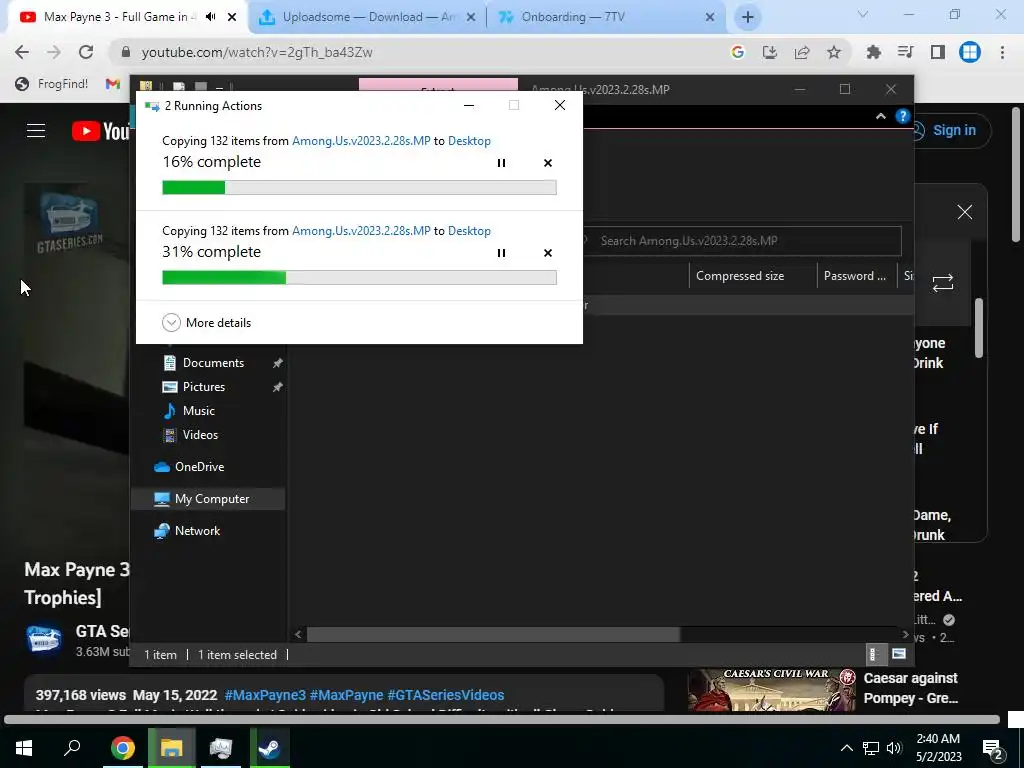This screenshot has width=1024, height=768.
Task: Open Chrome extensions puzzle icon
Action: pyautogui.click(x=873, y=52)
